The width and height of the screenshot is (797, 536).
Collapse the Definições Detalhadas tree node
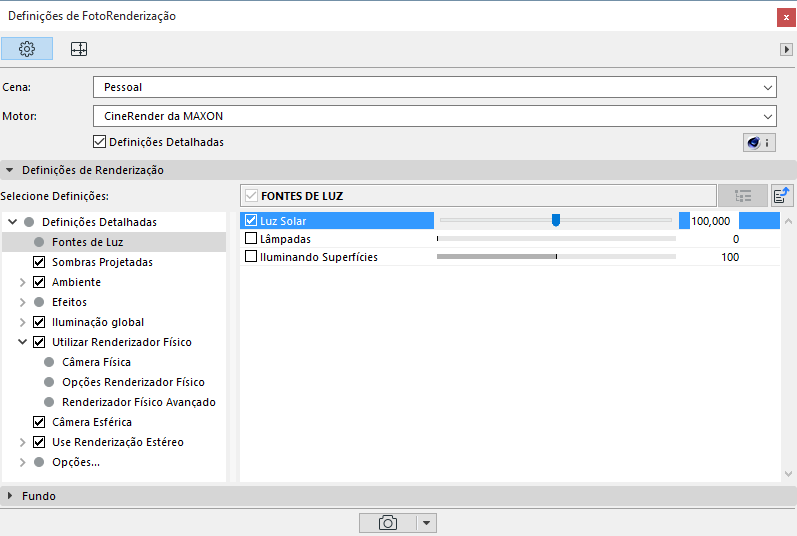pyautogui.click(x=13, y=222)
